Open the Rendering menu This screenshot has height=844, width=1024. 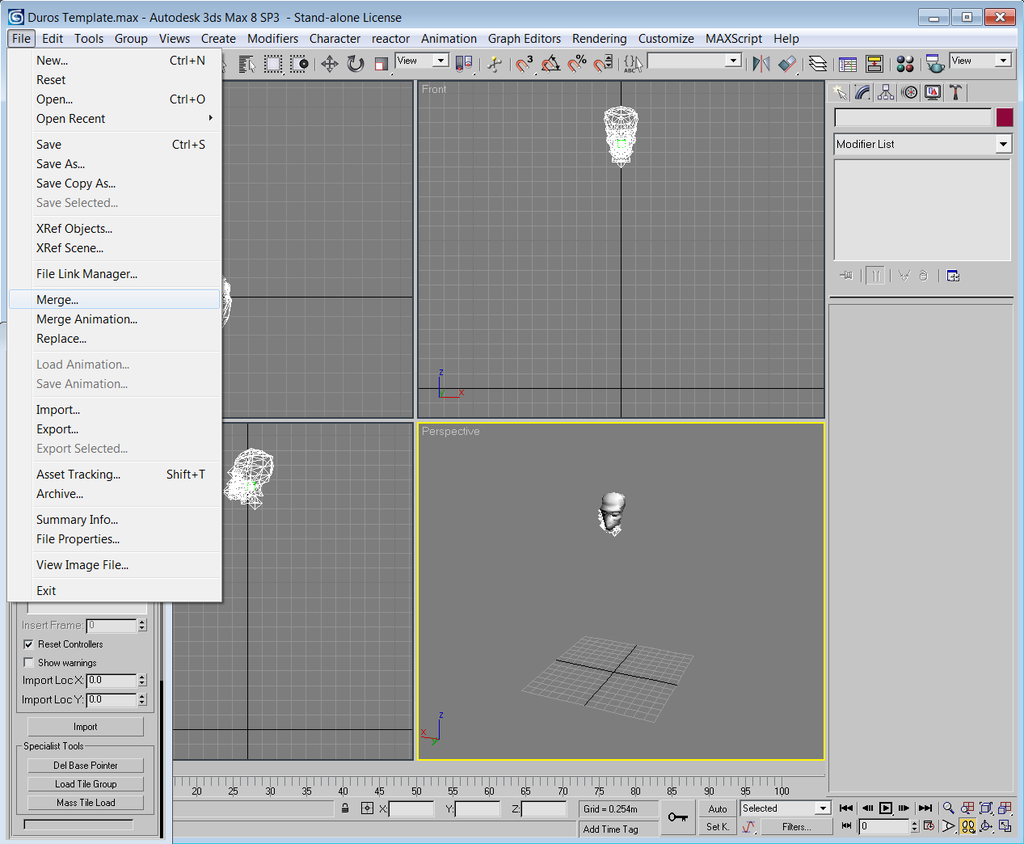[x=599, y=39]
